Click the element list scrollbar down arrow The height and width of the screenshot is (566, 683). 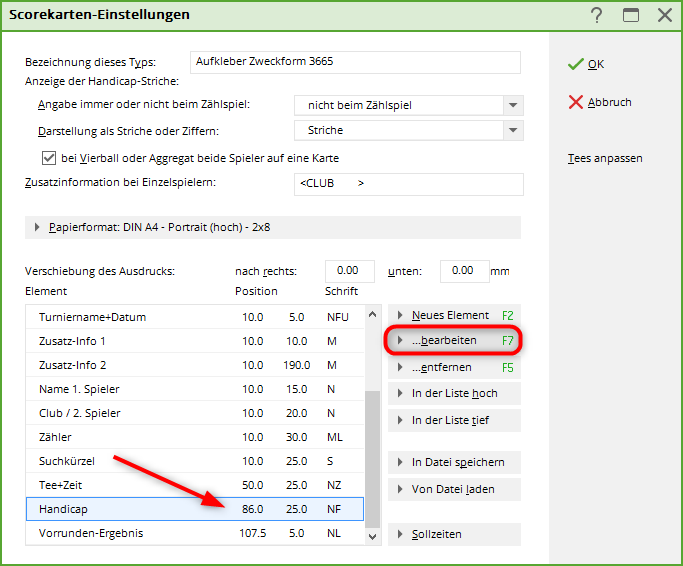click(373, 537)
